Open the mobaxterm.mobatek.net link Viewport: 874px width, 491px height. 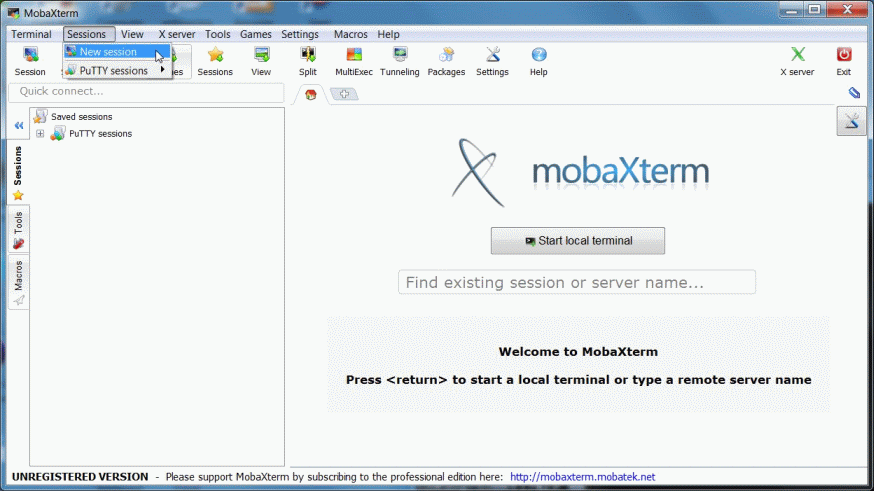582,477
